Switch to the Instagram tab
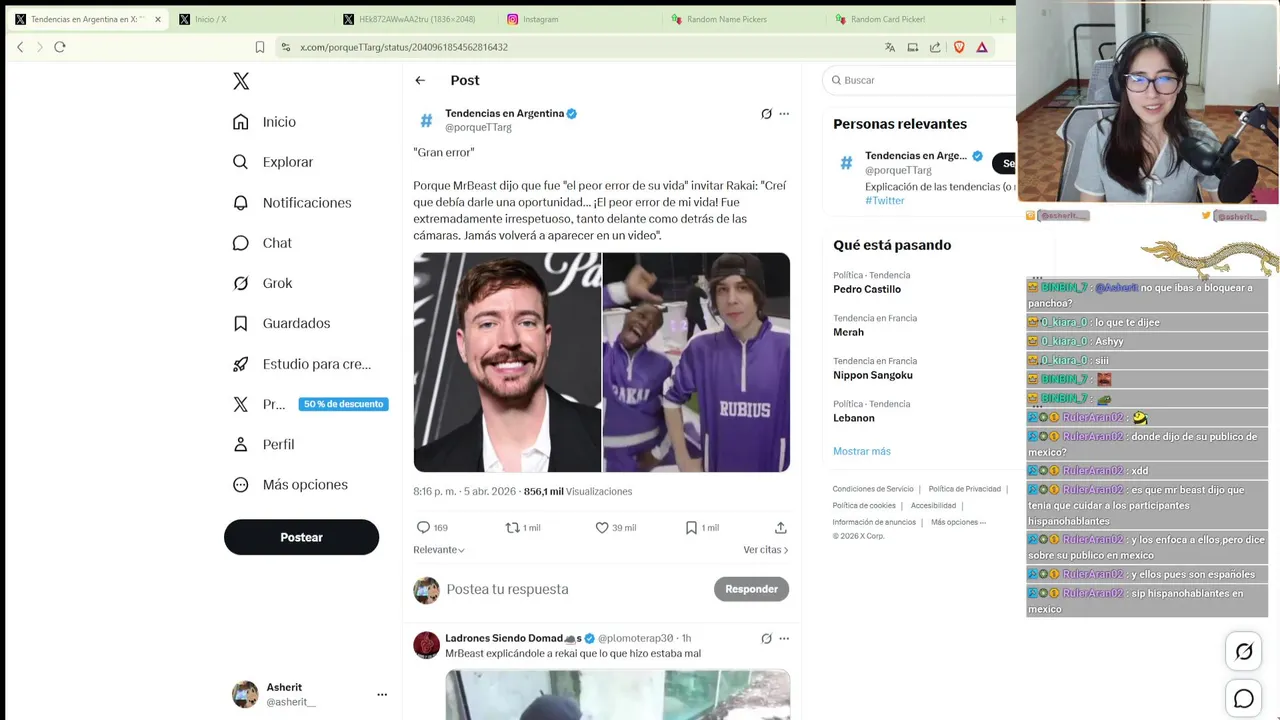The width and height of the screenshot is (1280, 720). click(x=578, y=19)
